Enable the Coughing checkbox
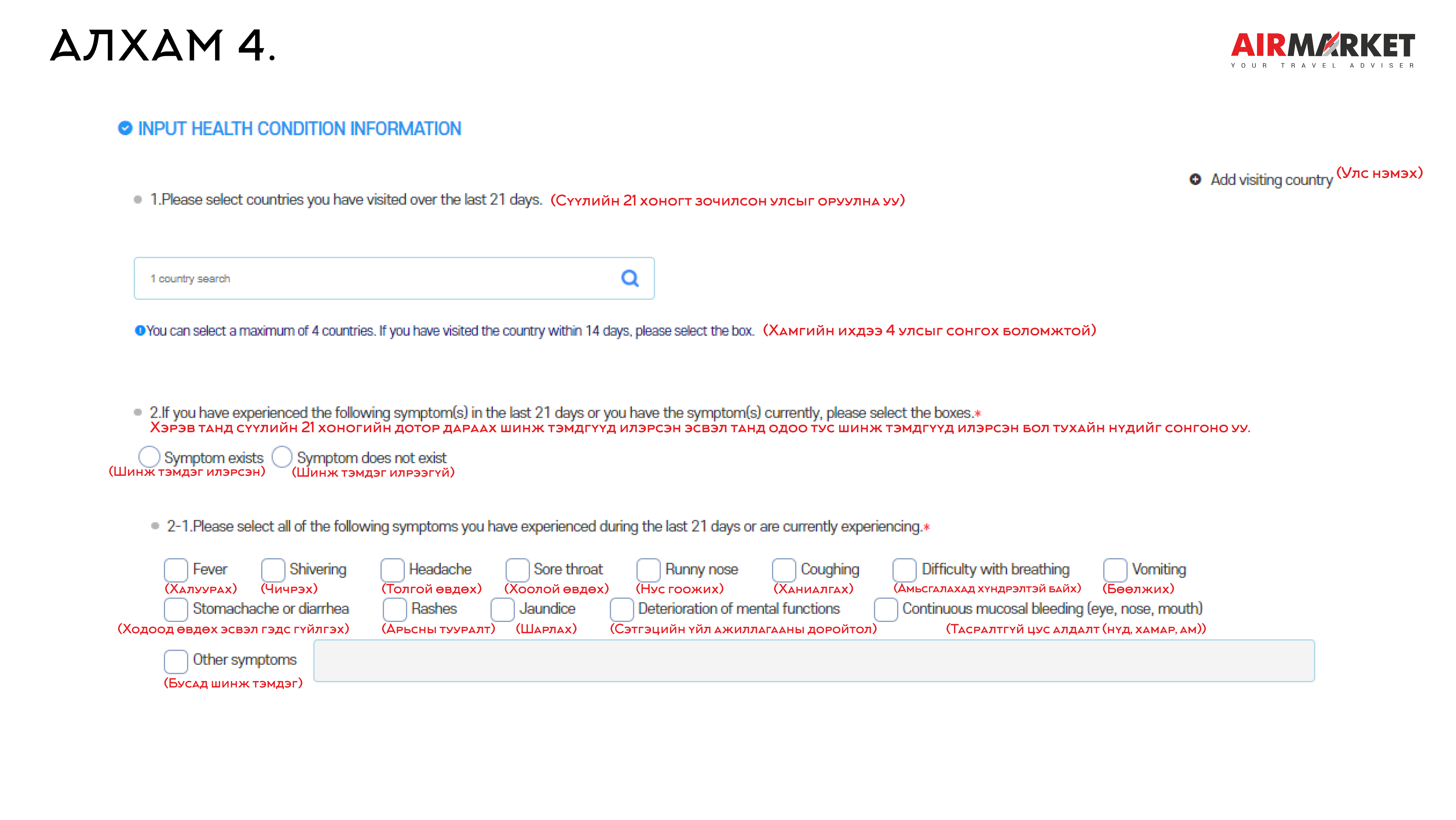Screen dimensions: 1456x820 (784, 570)
